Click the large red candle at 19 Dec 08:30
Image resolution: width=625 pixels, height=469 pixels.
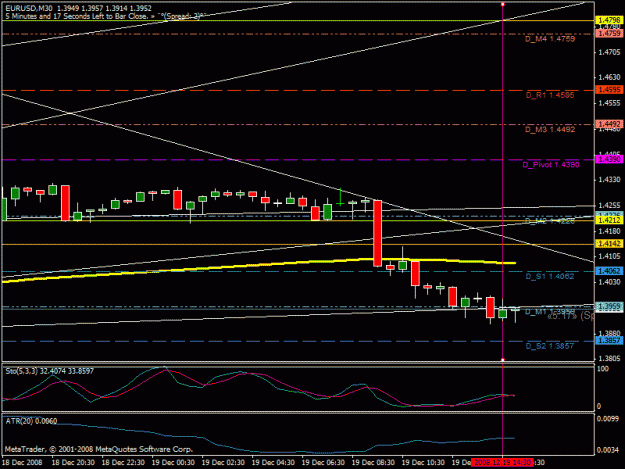[377, 233]
